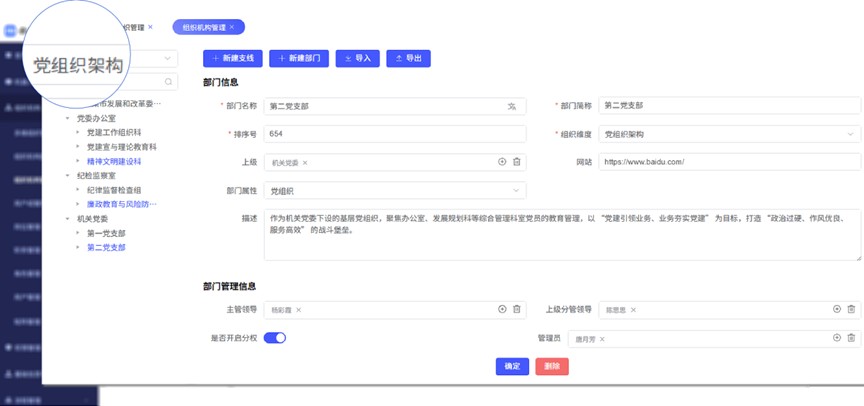Remove the 机关党委 tag from 上级
Screen dimensions: 864x406
[x=305, y=162]
